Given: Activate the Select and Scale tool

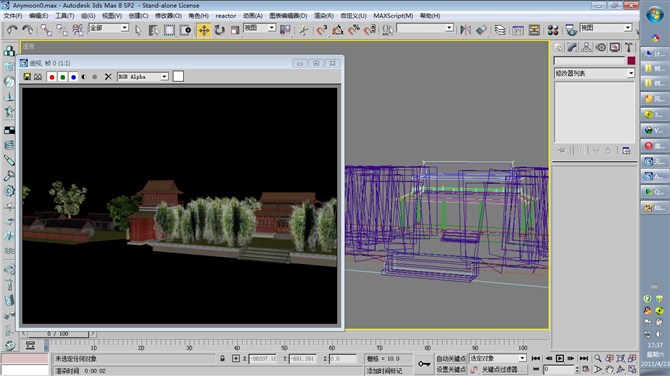Looking at the screenshot, I should (x=235, y=30).
